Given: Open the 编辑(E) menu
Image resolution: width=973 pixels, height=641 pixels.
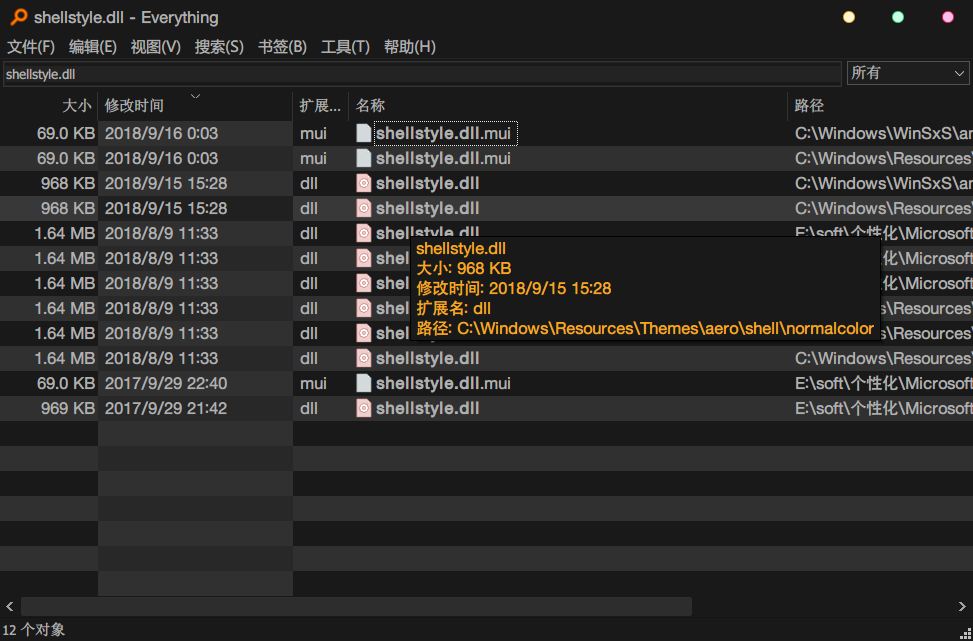Looking at the screenshot, I should click(x=92, y=47).
